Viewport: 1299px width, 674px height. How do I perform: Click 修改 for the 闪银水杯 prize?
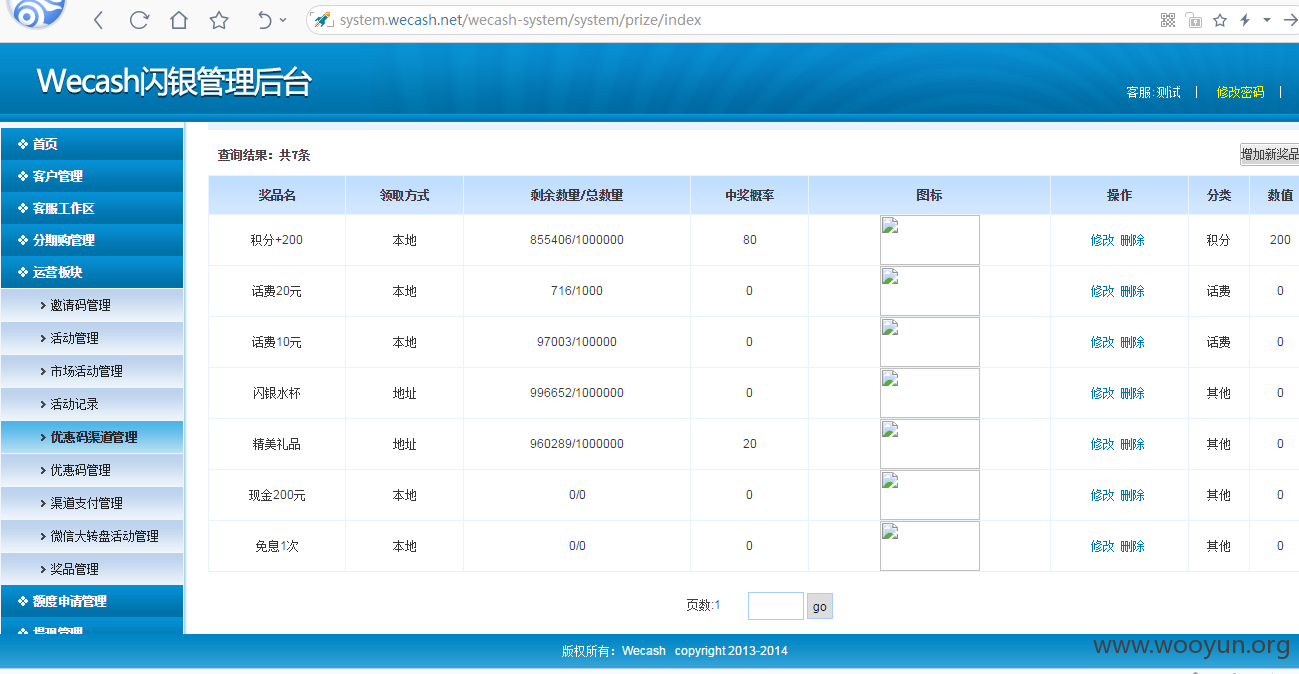(1102, 393)
